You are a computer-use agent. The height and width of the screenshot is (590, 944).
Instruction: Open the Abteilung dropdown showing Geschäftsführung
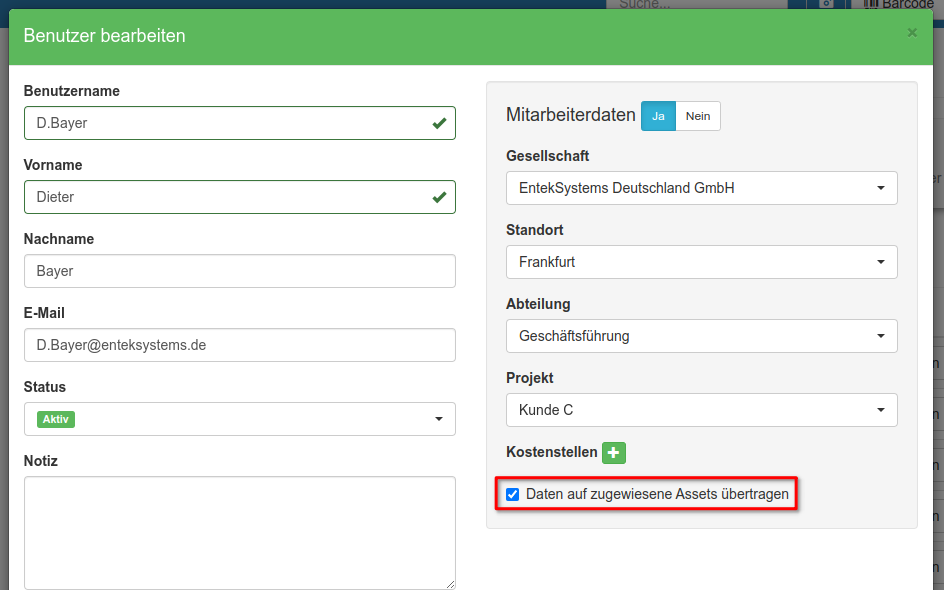pyautogui.click(x=701, y=336)
